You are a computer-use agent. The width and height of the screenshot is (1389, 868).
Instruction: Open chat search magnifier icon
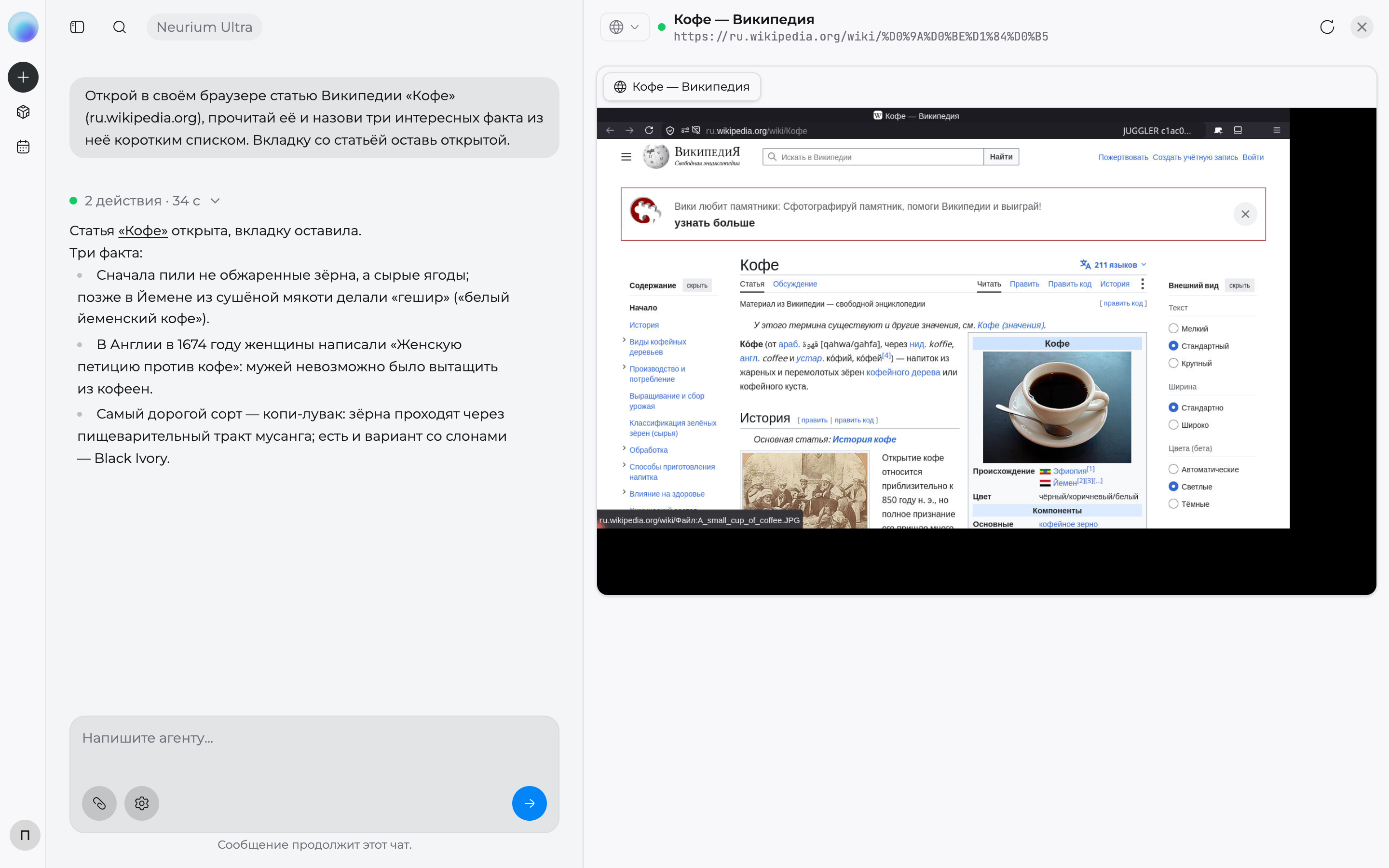pyautogui.click(x=120, y=27)
